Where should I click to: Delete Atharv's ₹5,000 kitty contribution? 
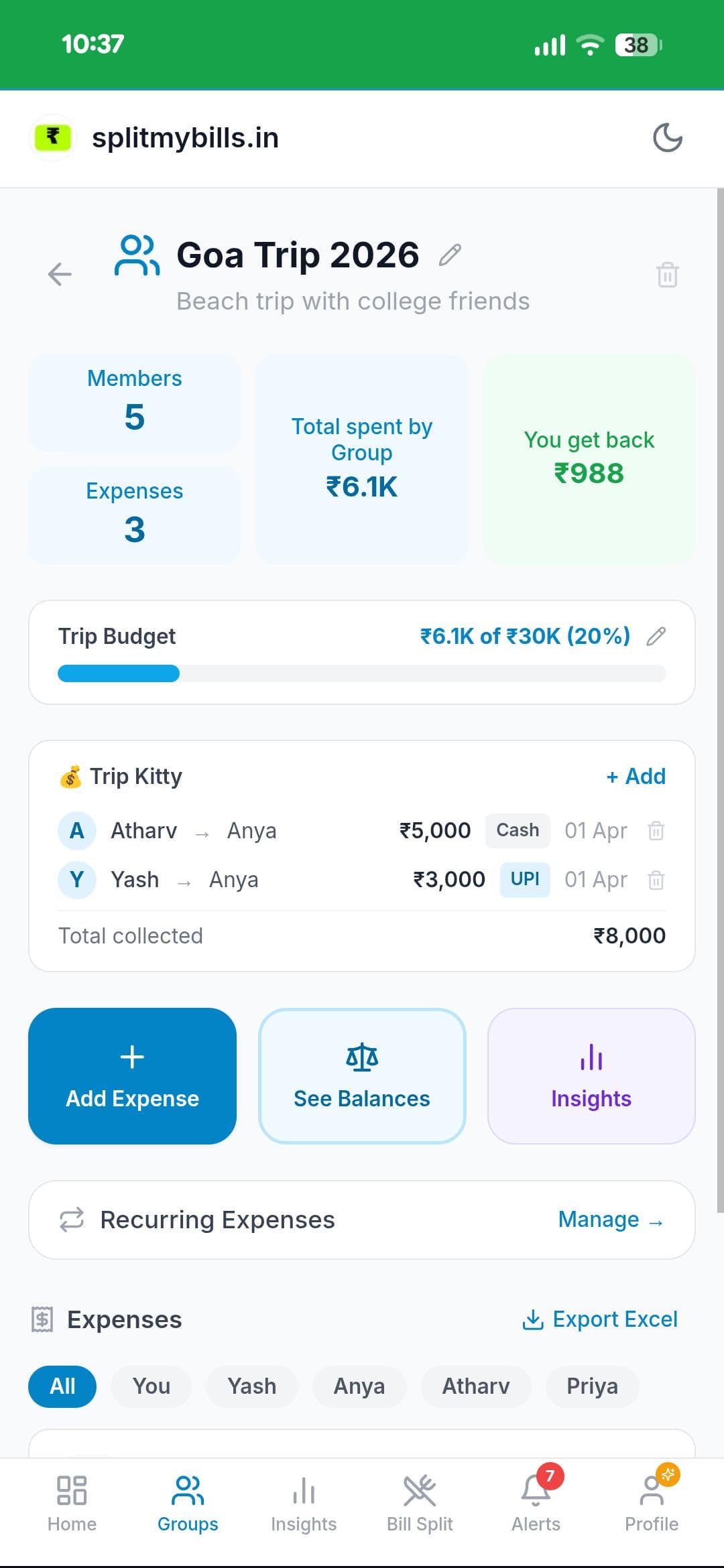click(x=655, y=830)
